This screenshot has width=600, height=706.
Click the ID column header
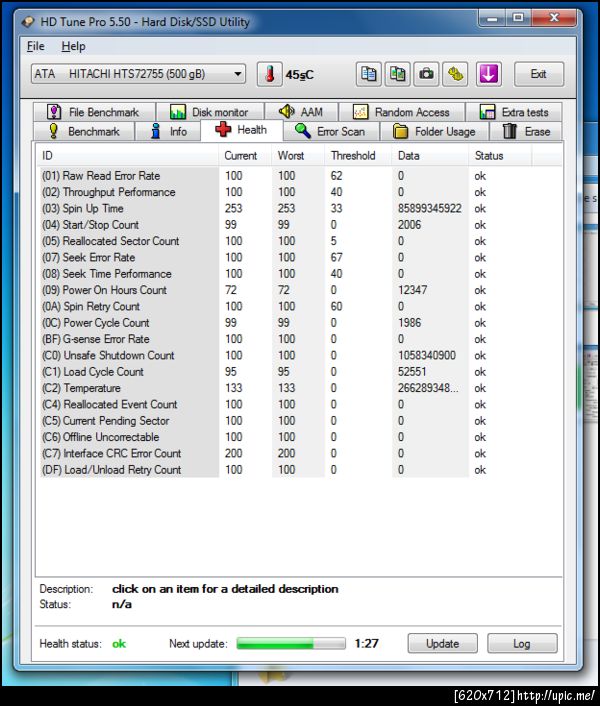click(x=127, y=156)
